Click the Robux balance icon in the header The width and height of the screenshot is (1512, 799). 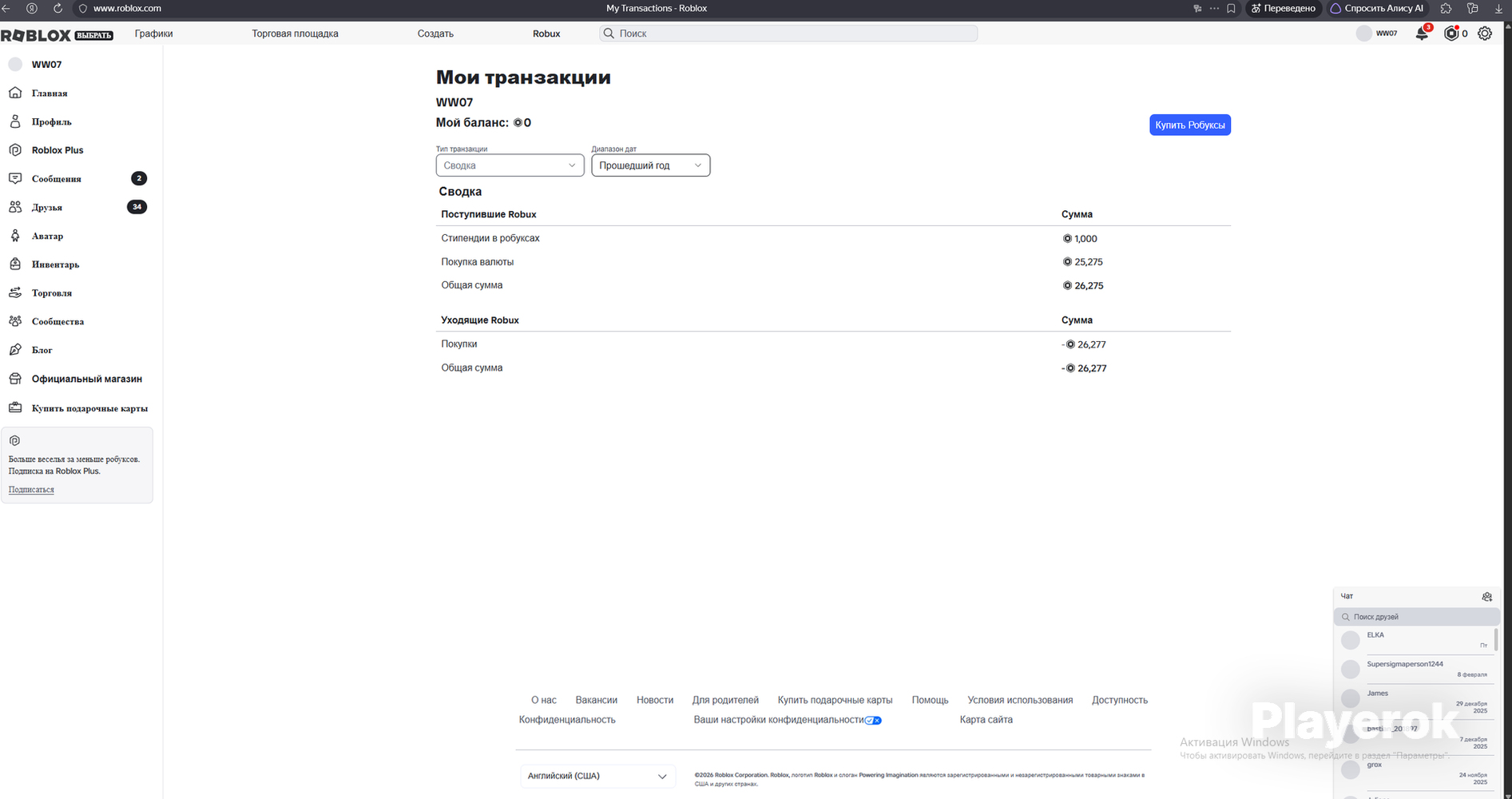point(1451,34)
